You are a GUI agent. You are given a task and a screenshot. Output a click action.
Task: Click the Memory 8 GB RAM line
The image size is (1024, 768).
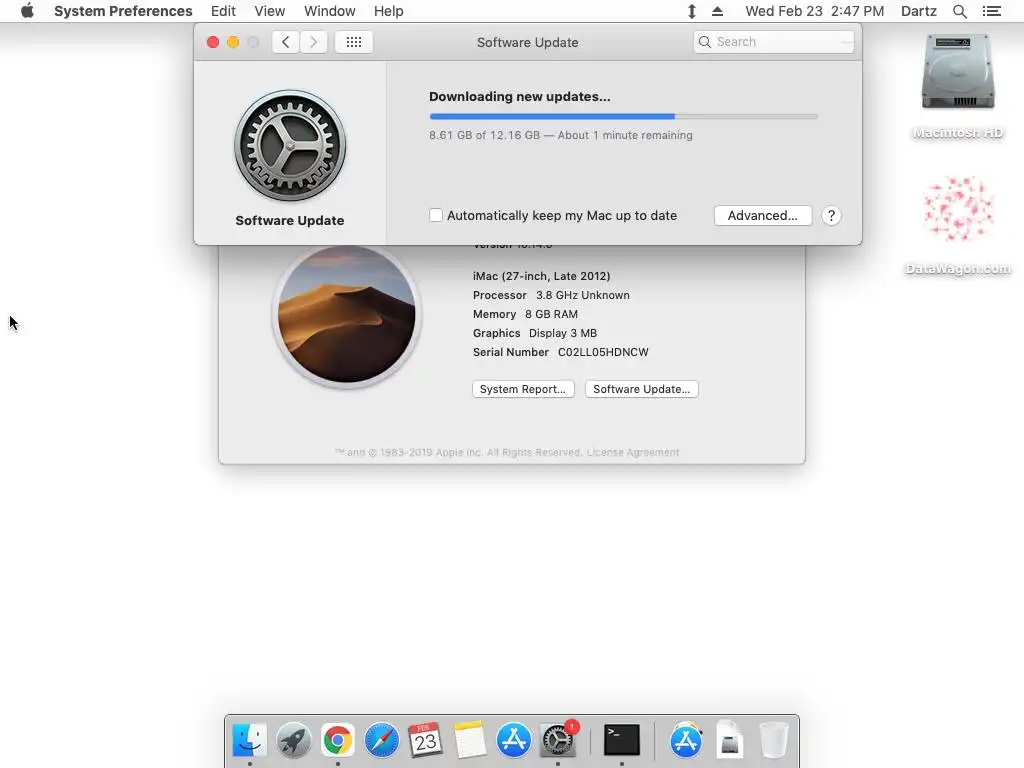click(525, 314)
